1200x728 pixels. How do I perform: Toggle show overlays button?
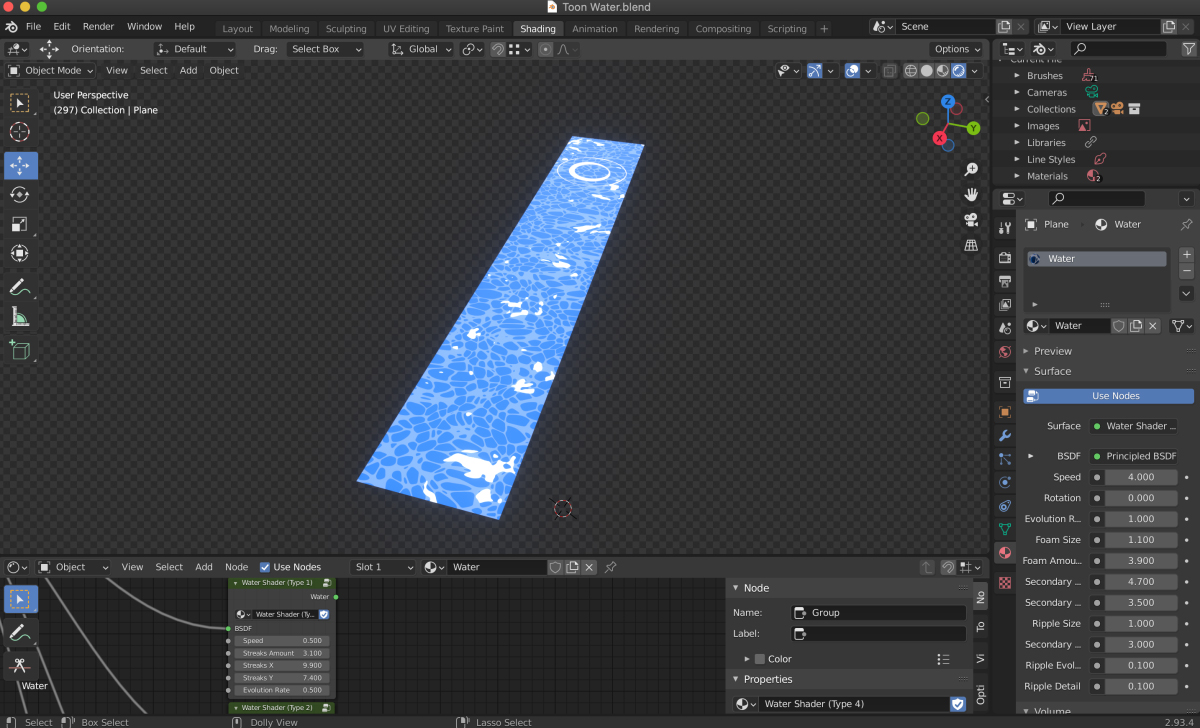tap(852, 71)
